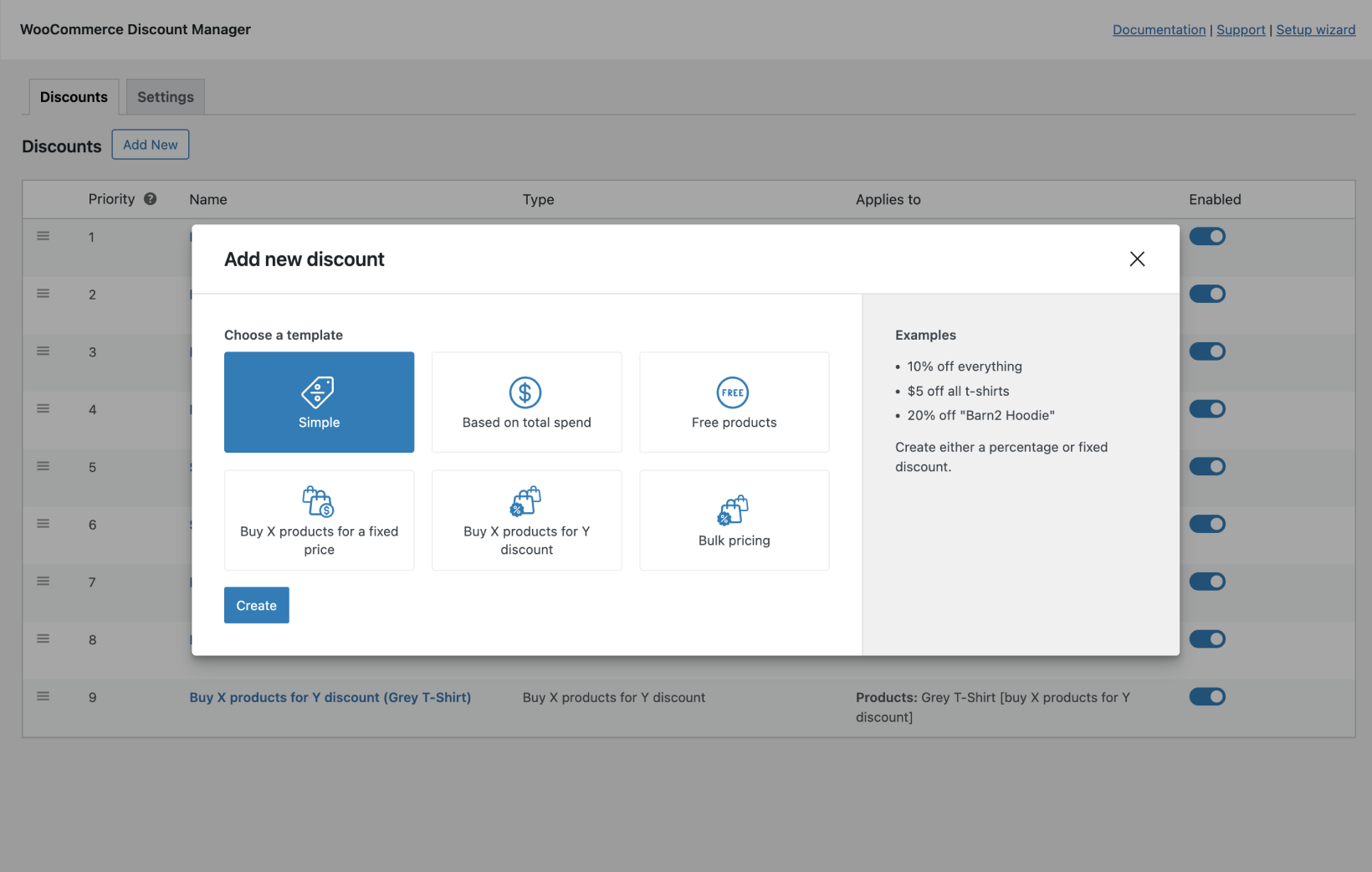
Task: Select the Simple discount template icon
Action: (x=319, y=393)
